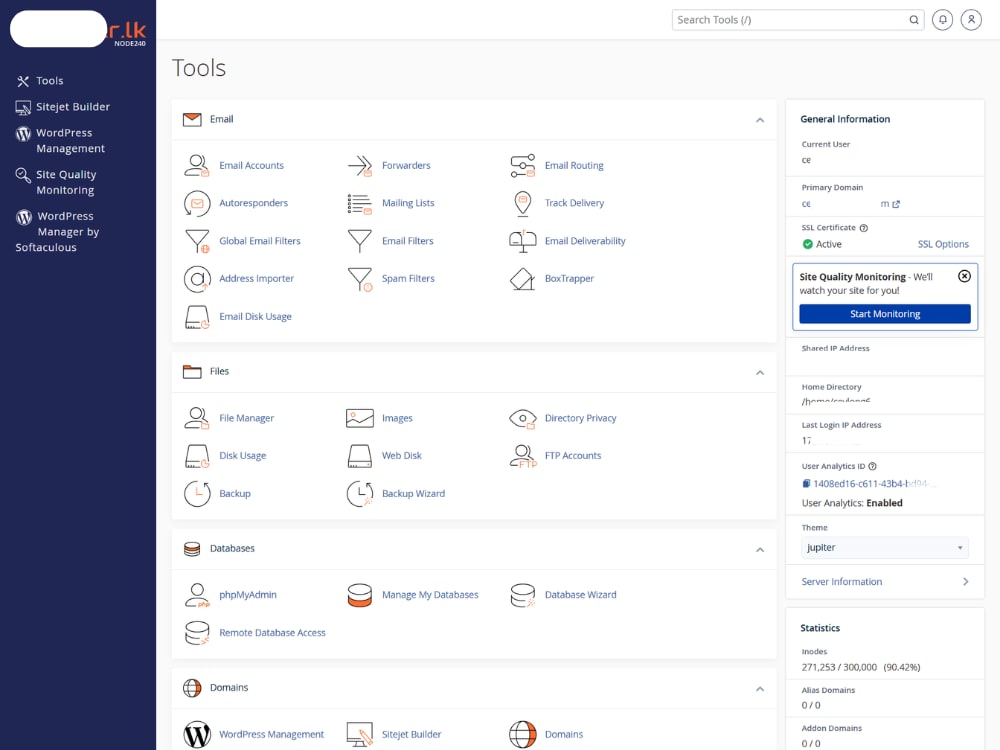The image size is (1000, 750).
Task: Focus the Search Tools input field
Action: tap(789, 20)
